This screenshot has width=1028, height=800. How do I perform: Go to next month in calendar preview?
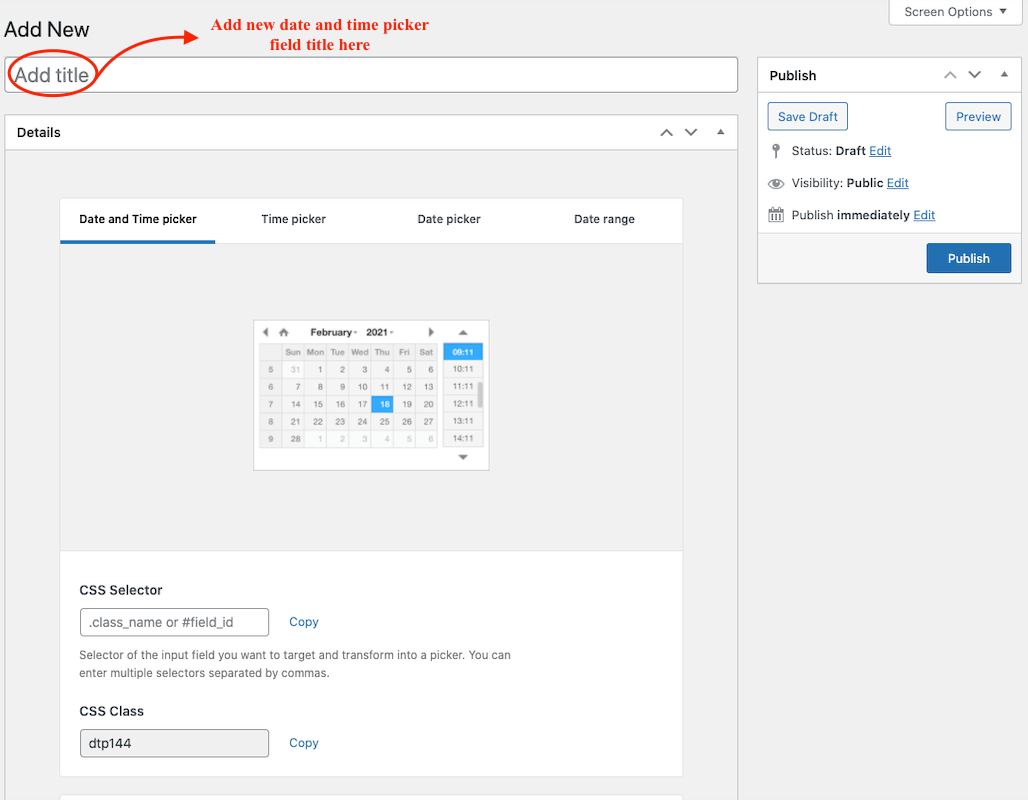pyautogui.click(x=431, y=332)
